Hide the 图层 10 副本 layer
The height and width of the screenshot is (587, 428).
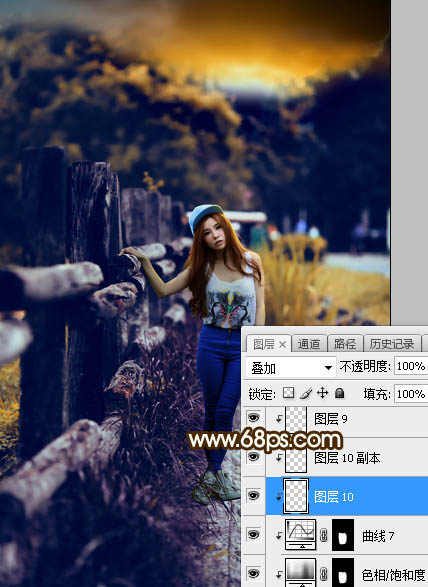click(x=254, y=457)
